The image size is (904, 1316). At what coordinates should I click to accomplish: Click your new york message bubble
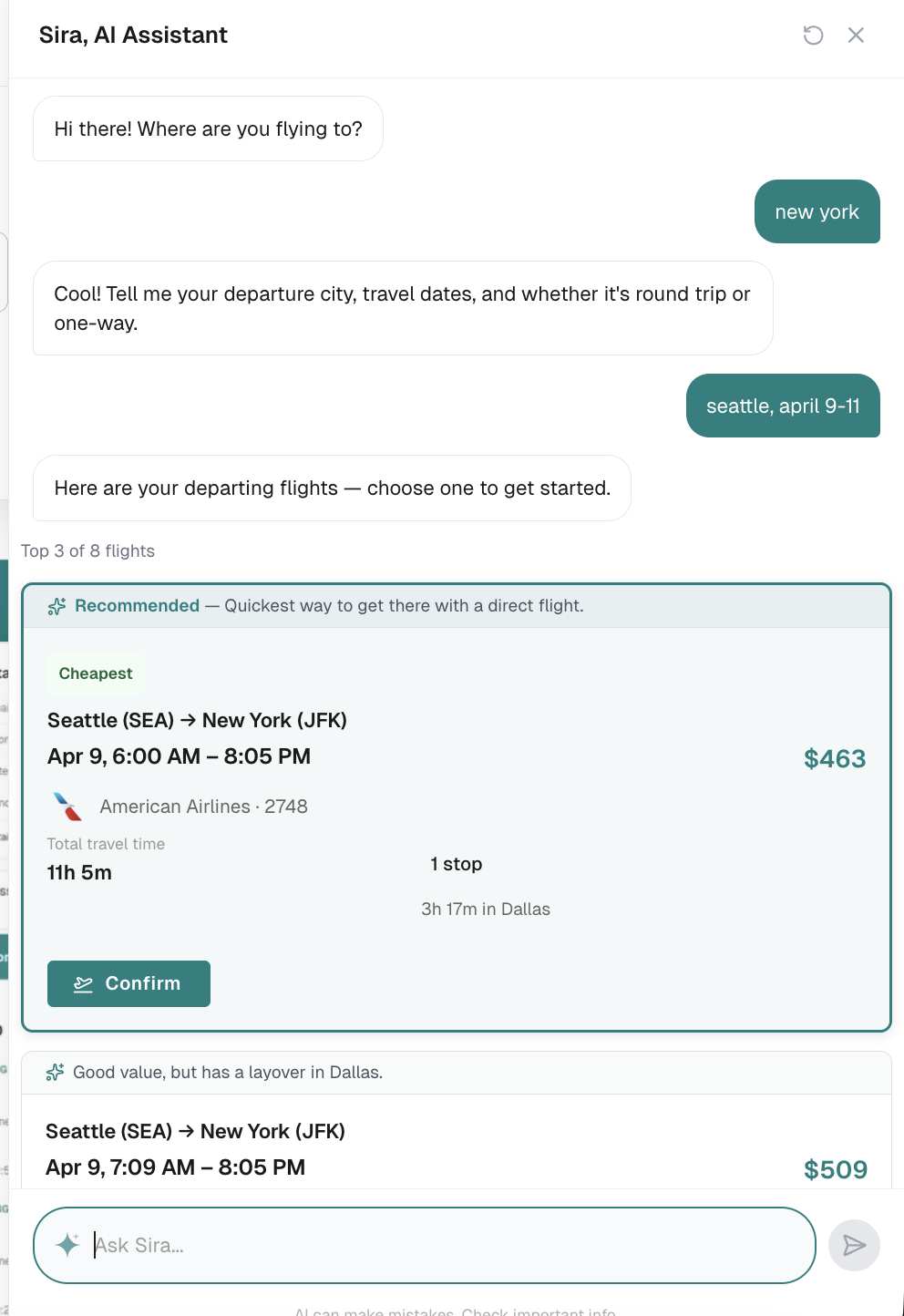click(x=817, y=211)
